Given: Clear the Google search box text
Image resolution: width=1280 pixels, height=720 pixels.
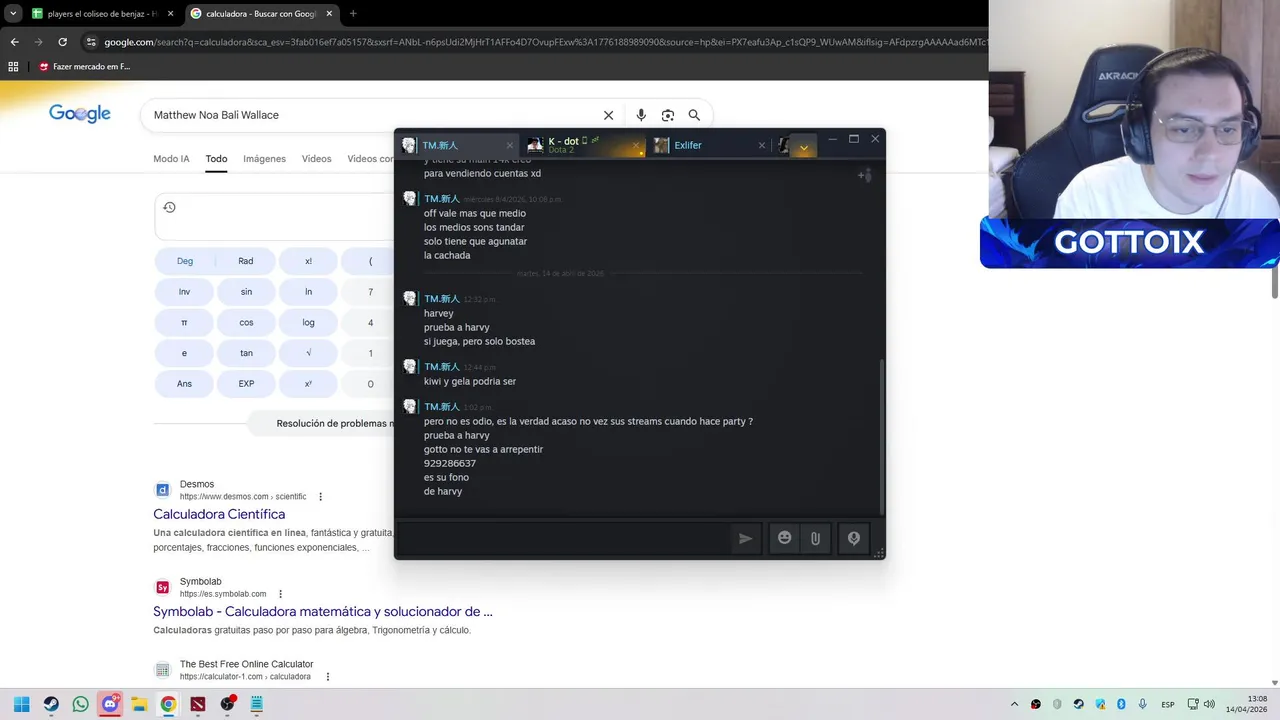Looking at the screenshot, I should tap(608, 115).
